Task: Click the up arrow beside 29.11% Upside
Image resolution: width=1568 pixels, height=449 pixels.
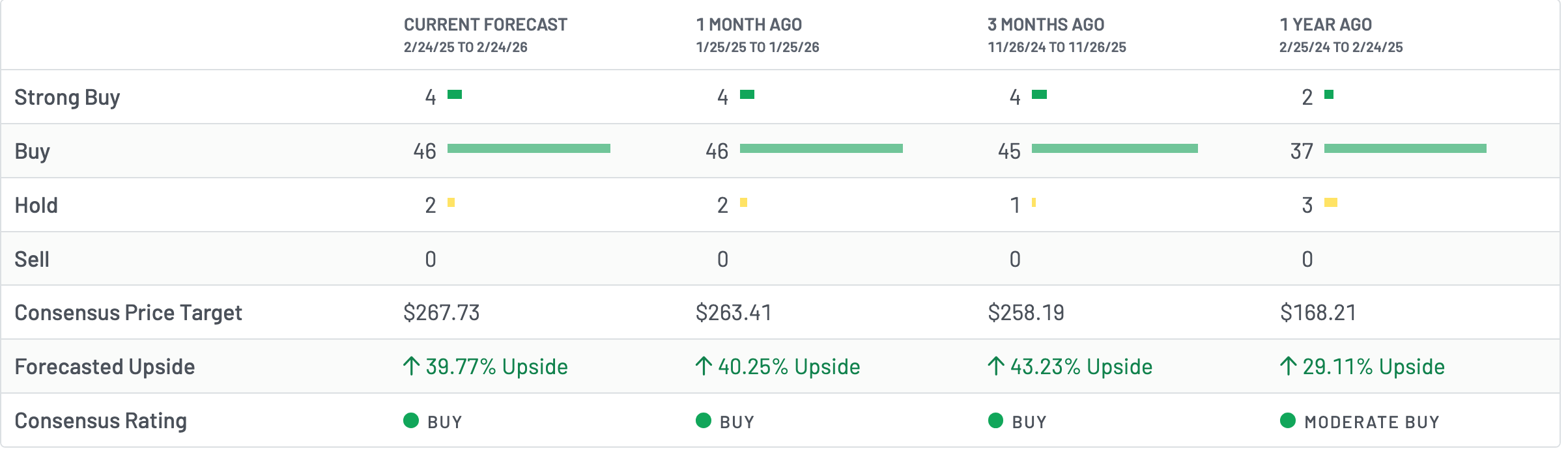Action: pos(1288,366)
